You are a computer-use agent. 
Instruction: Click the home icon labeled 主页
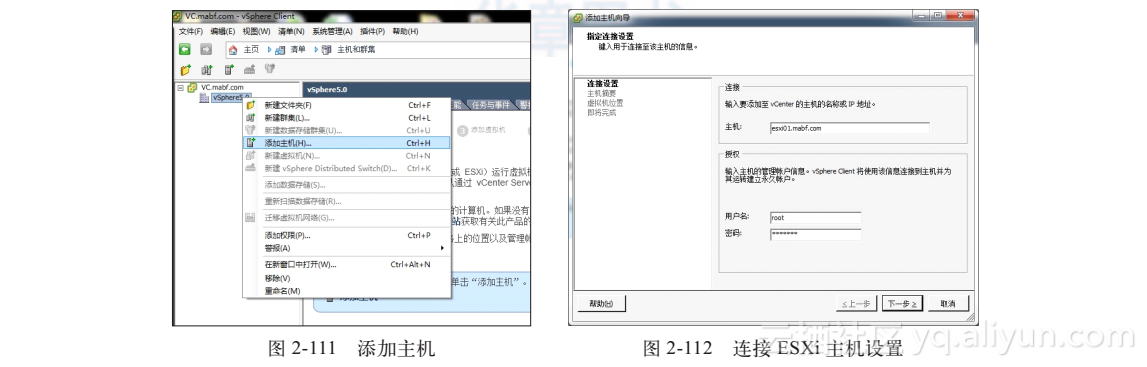tap(233, 50)
